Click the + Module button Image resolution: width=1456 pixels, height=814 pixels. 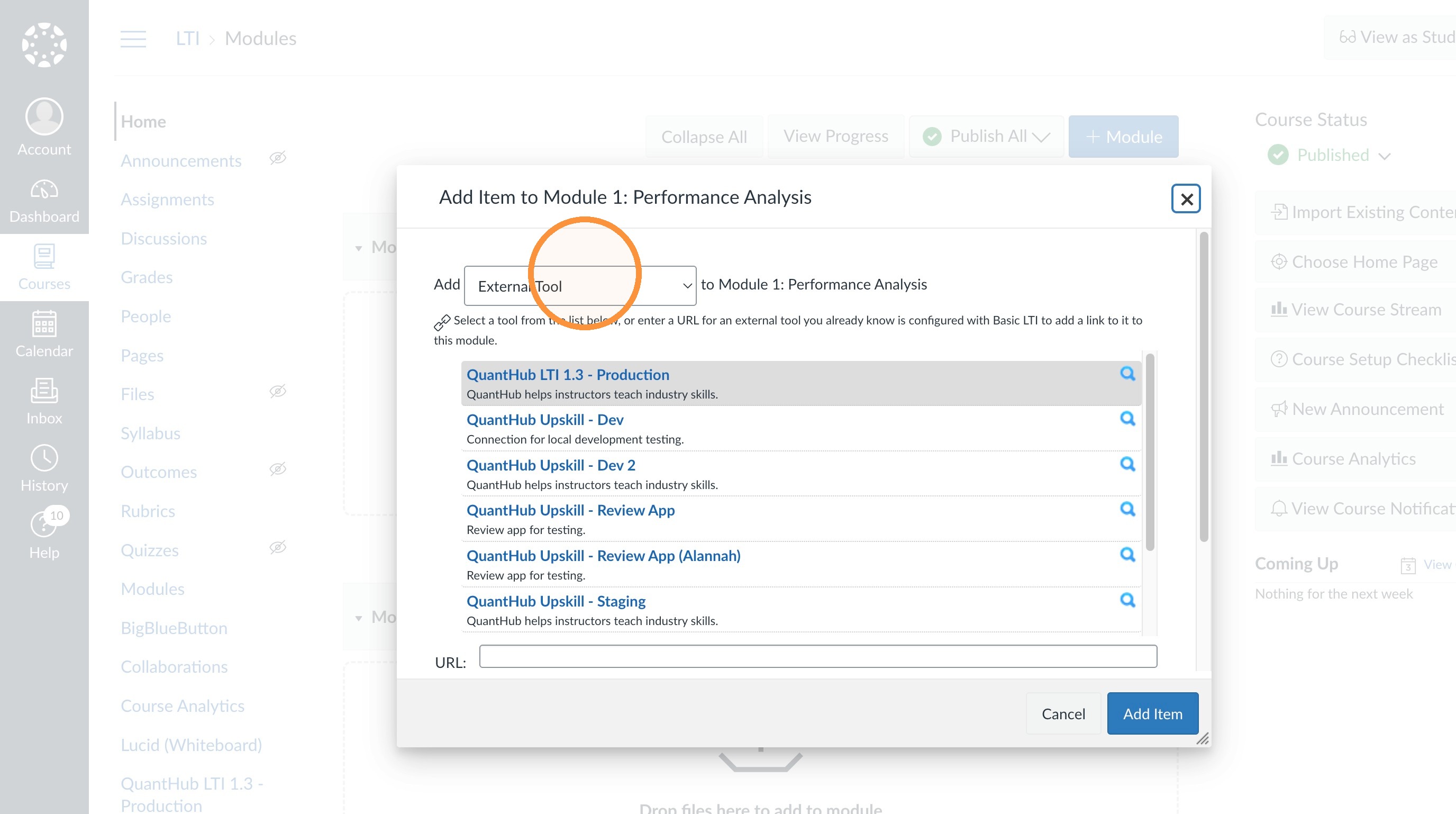[1123, 136]
